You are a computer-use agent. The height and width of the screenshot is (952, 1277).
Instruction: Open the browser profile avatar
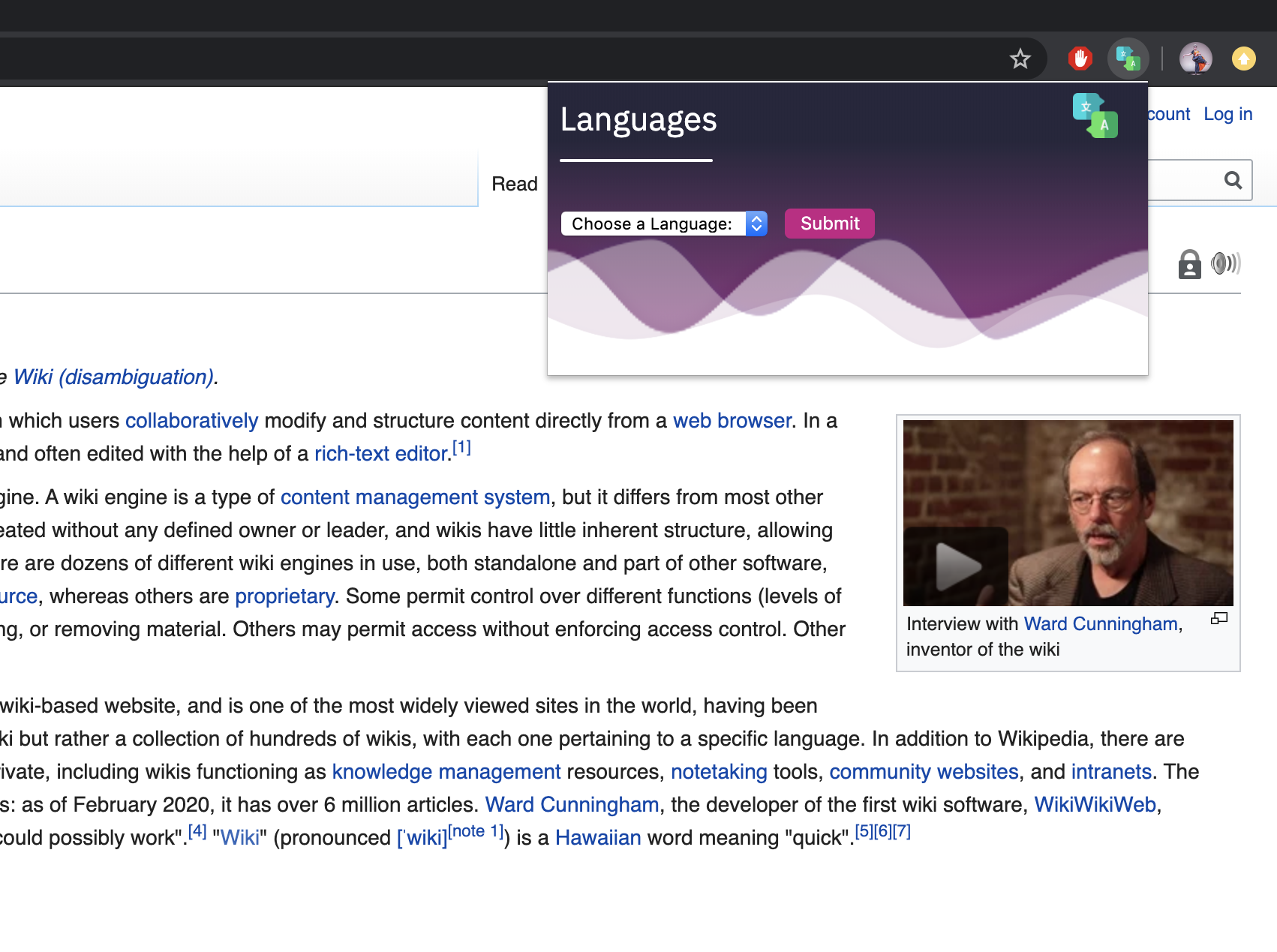(x=1195, y=59)
